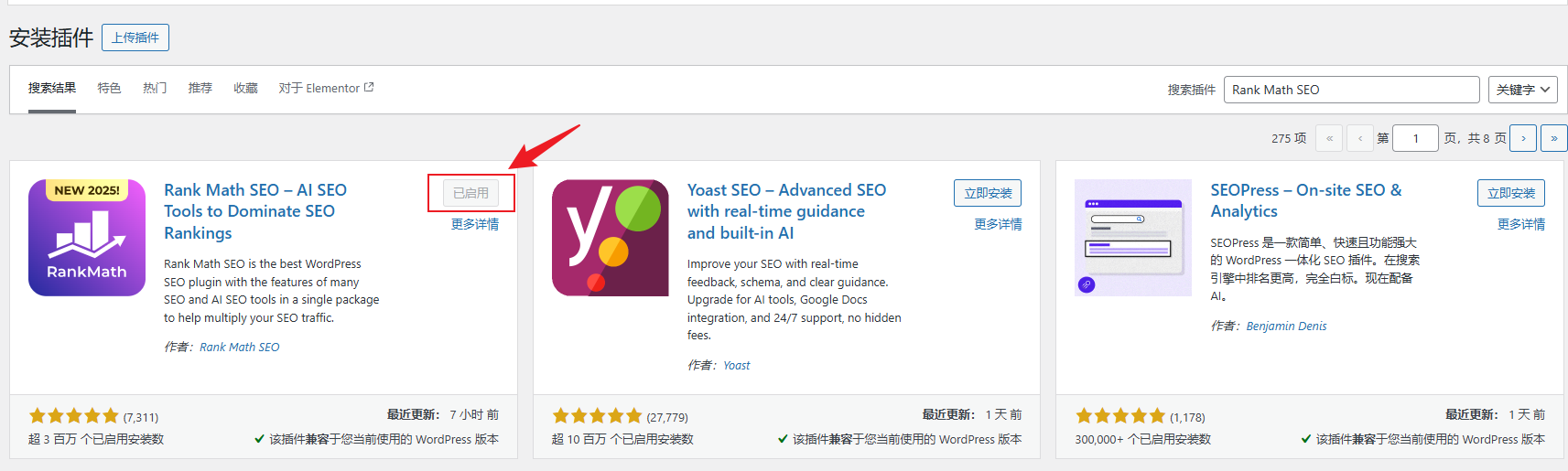Image resolution: width=1568 pixels, height=471 pixels.
Task: Go to the next page arrow
Action: (1523, 138)
